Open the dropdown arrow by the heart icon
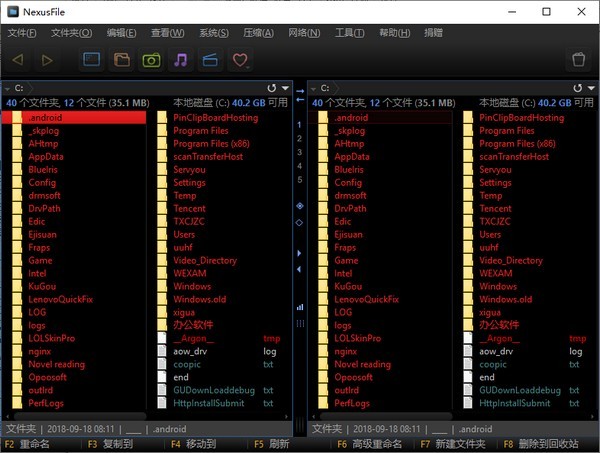600x453 pixels. [248, 67]
